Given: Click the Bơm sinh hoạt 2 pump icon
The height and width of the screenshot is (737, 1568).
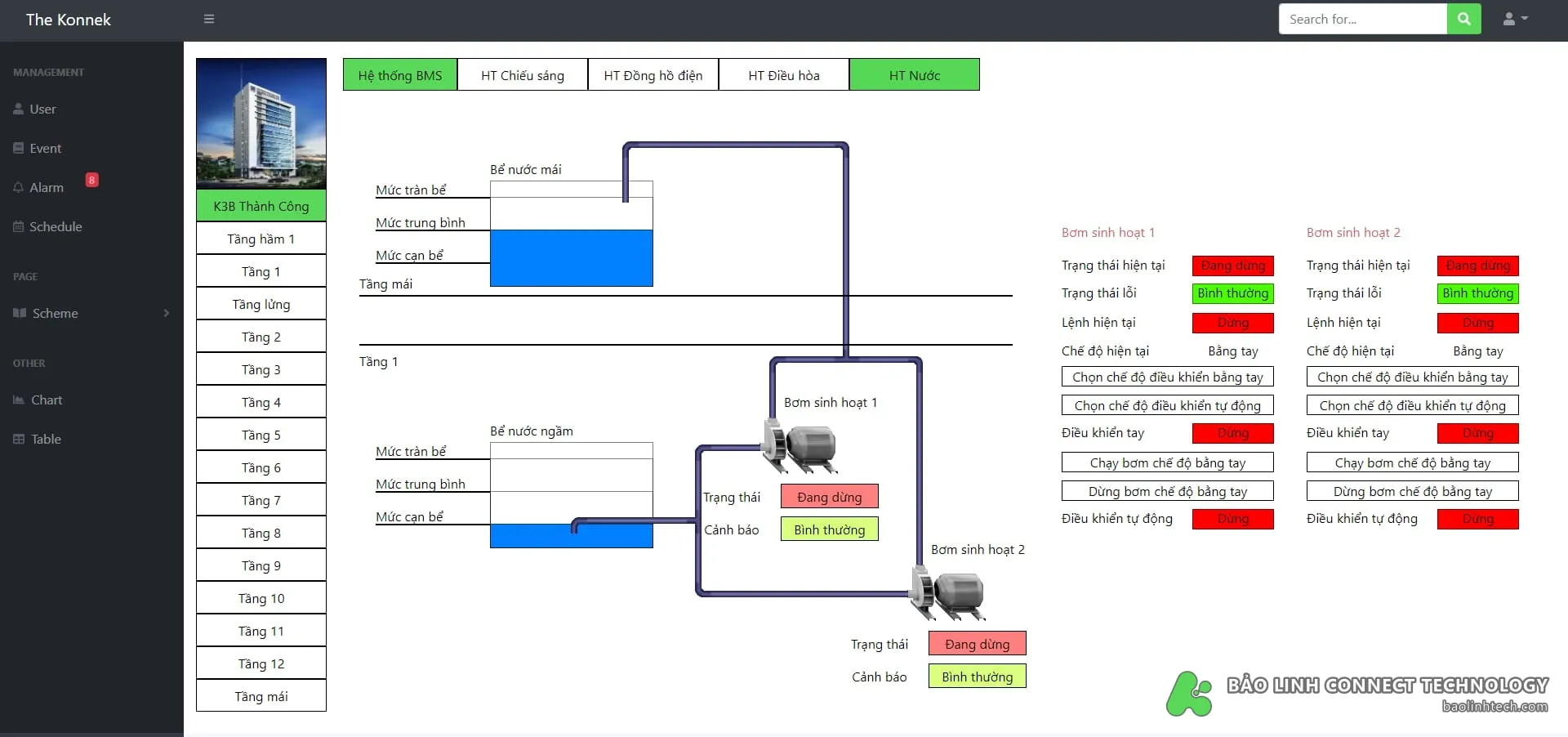Looking at the screenshot, I should click(x=947, y=595).
